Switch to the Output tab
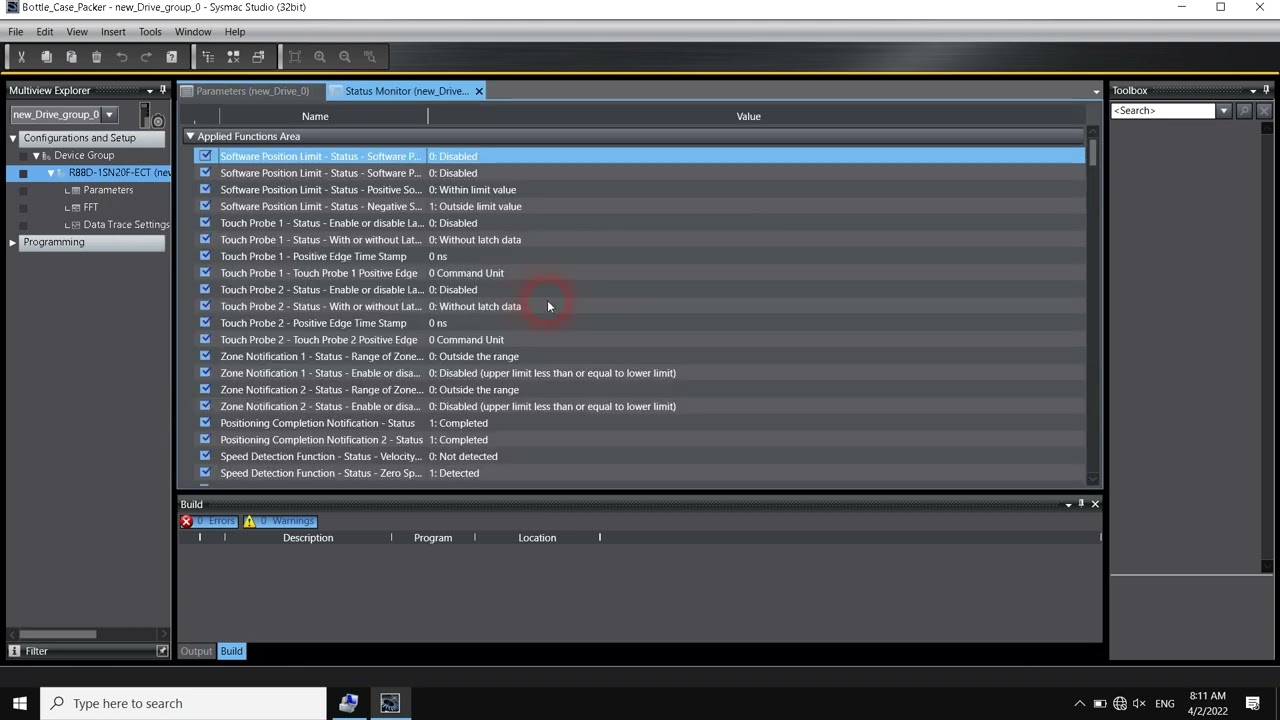The image size is (1280, 720). [196, 651]
